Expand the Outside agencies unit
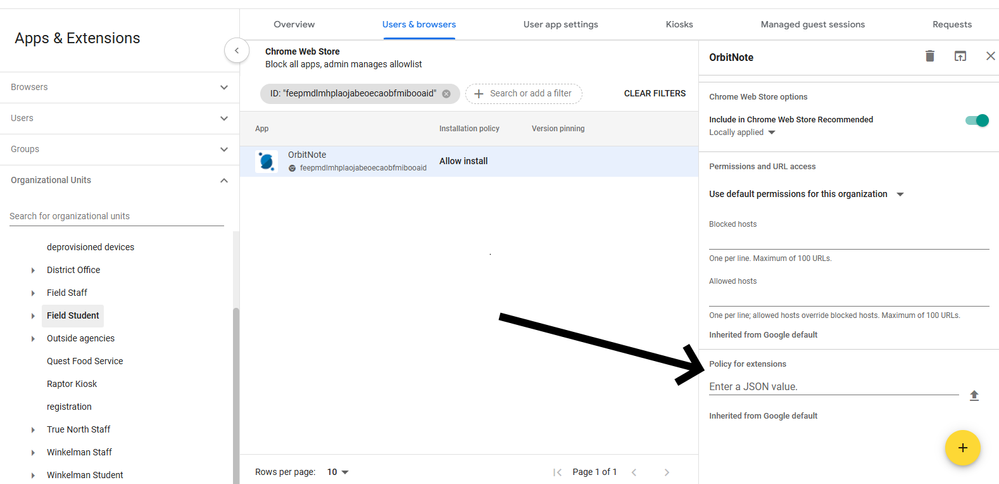Image resolution: width=999 pixels, height=484 pixels. [33, 339]
